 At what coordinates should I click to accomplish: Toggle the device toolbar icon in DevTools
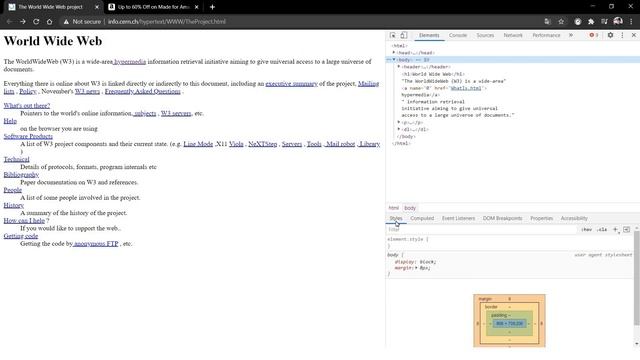403,35
